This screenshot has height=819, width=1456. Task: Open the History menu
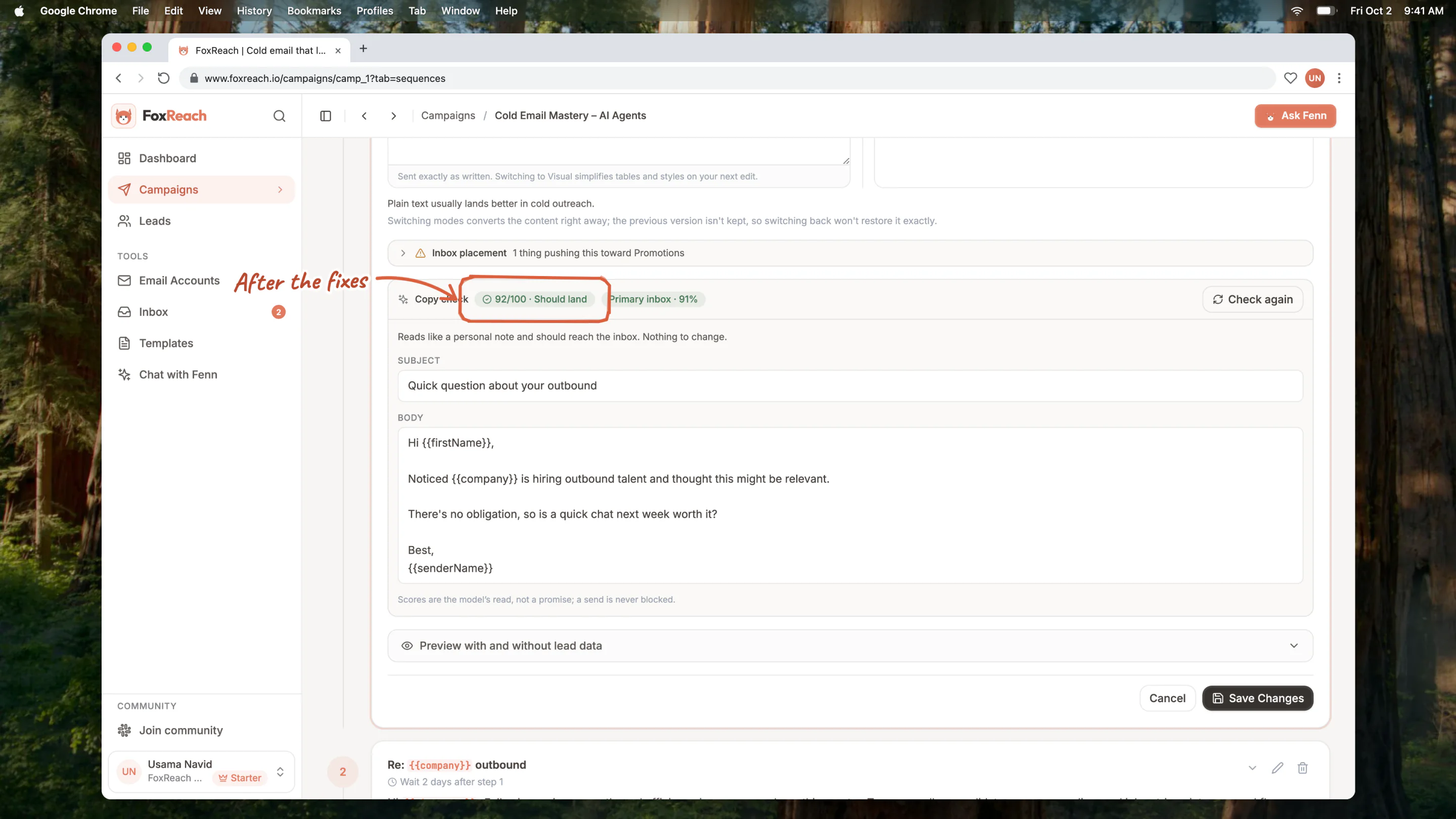tap(254, 11)
